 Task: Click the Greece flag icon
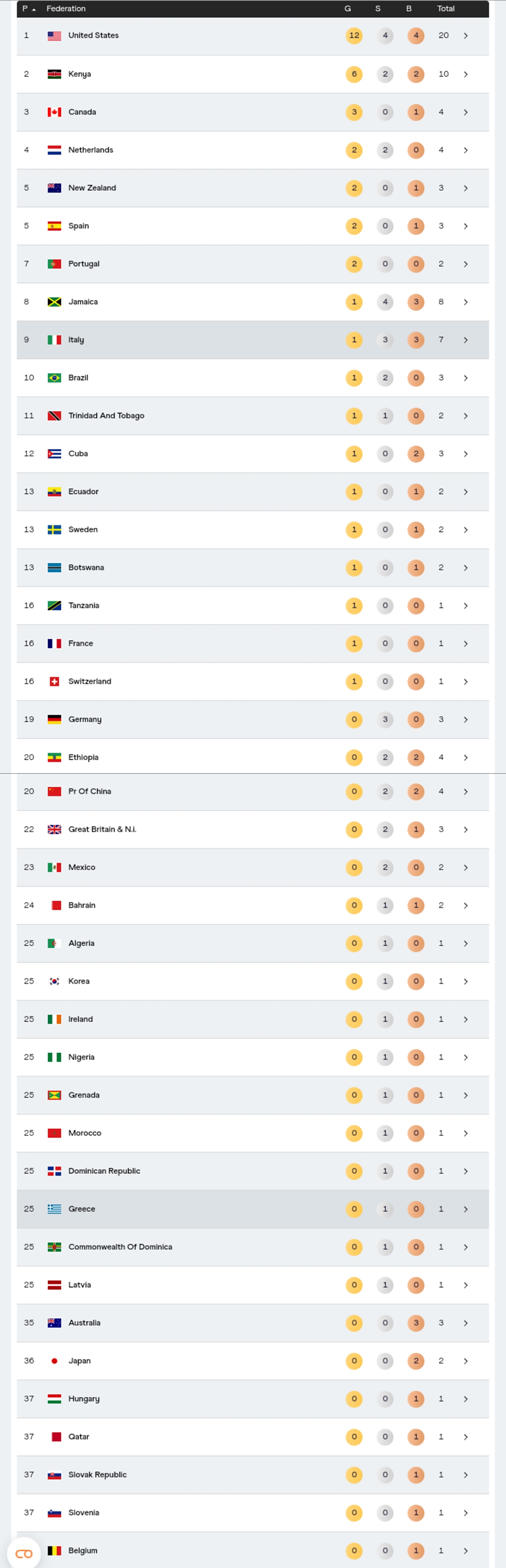tap(54, 1209)
